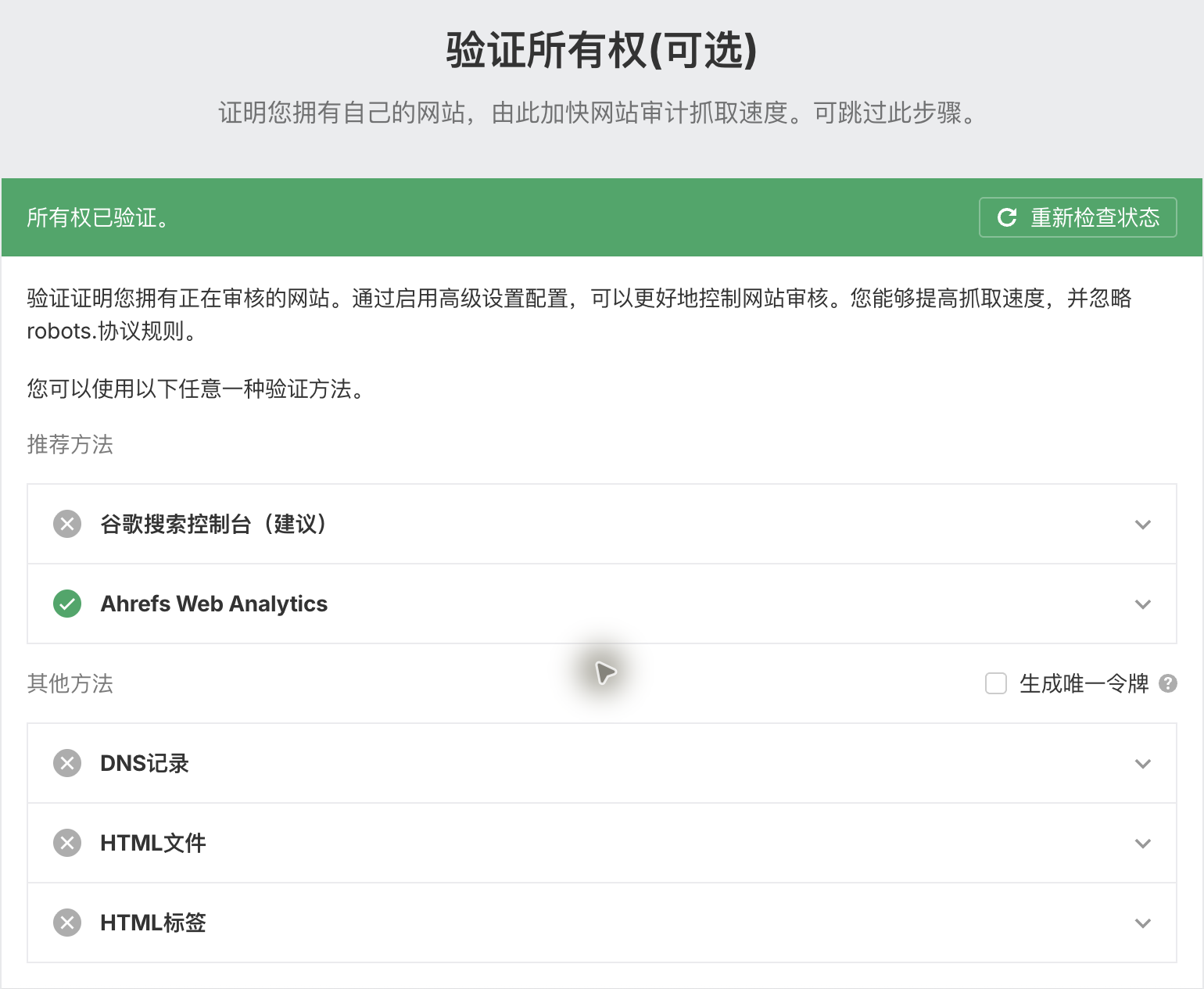Expand the 谷歌搜索控制台 chevron

click(x=1143, y=525)
